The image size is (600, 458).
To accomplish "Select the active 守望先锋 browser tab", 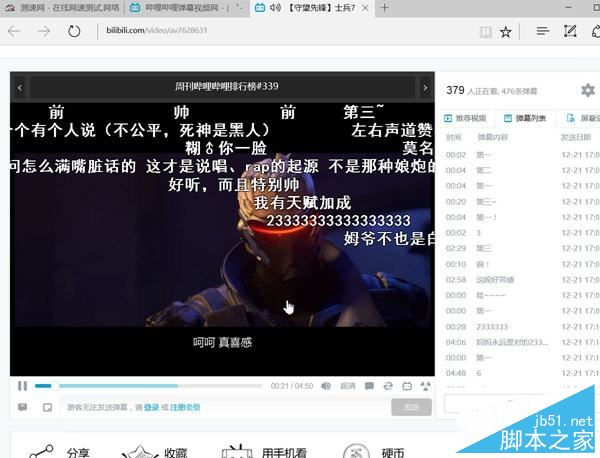I will click(x=312, y=8).
